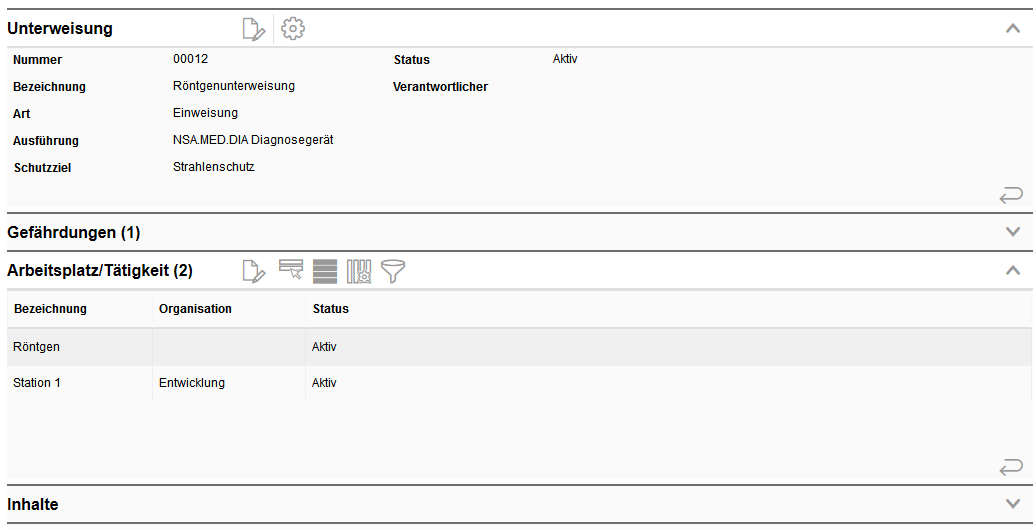Sort by the Organisation column header
The width and height of the screenshot is (1036, 529).
[195, 308]
